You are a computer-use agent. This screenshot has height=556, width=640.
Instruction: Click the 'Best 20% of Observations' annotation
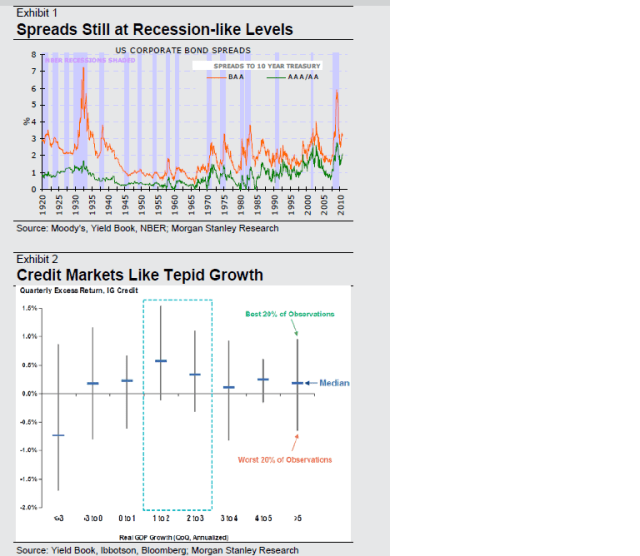click(x=289, y=314)
